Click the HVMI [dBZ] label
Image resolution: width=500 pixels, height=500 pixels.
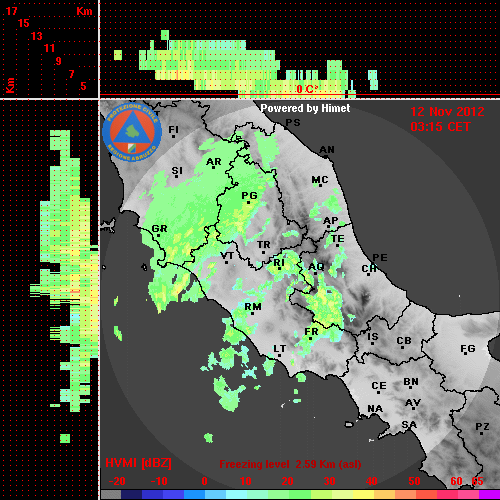138,463
